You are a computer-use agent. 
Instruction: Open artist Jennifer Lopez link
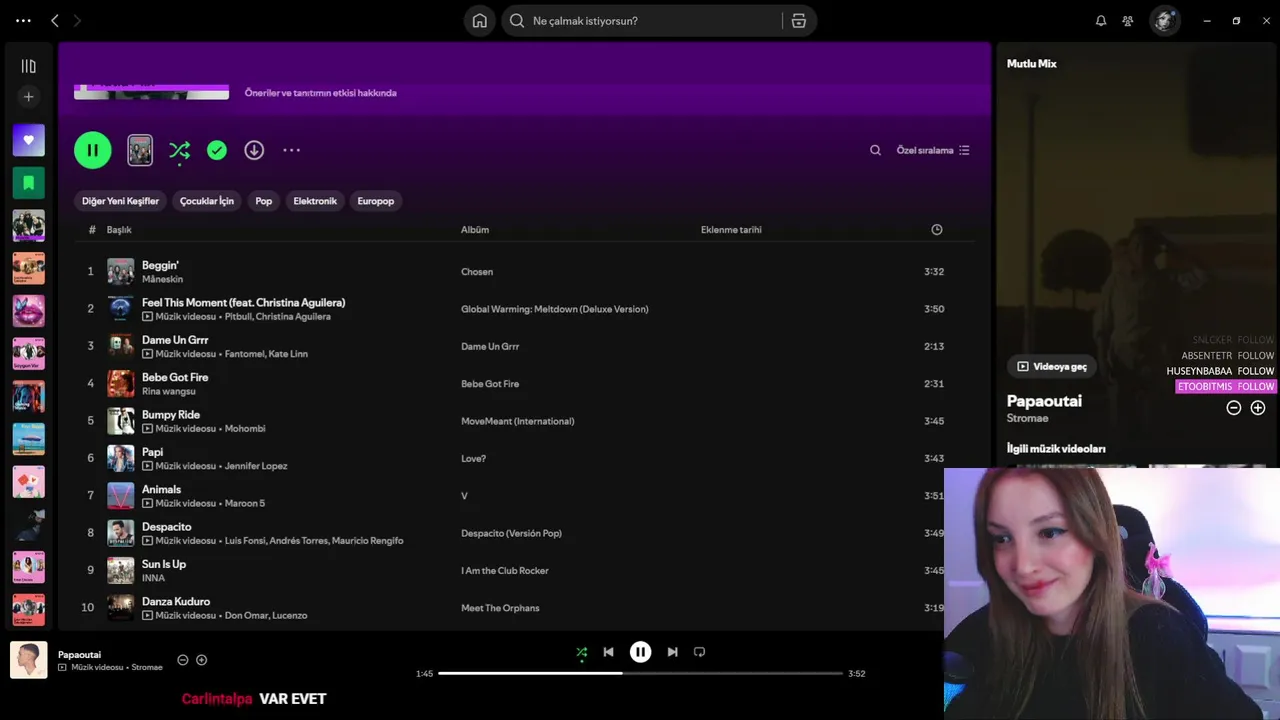(x=256, y=466)
